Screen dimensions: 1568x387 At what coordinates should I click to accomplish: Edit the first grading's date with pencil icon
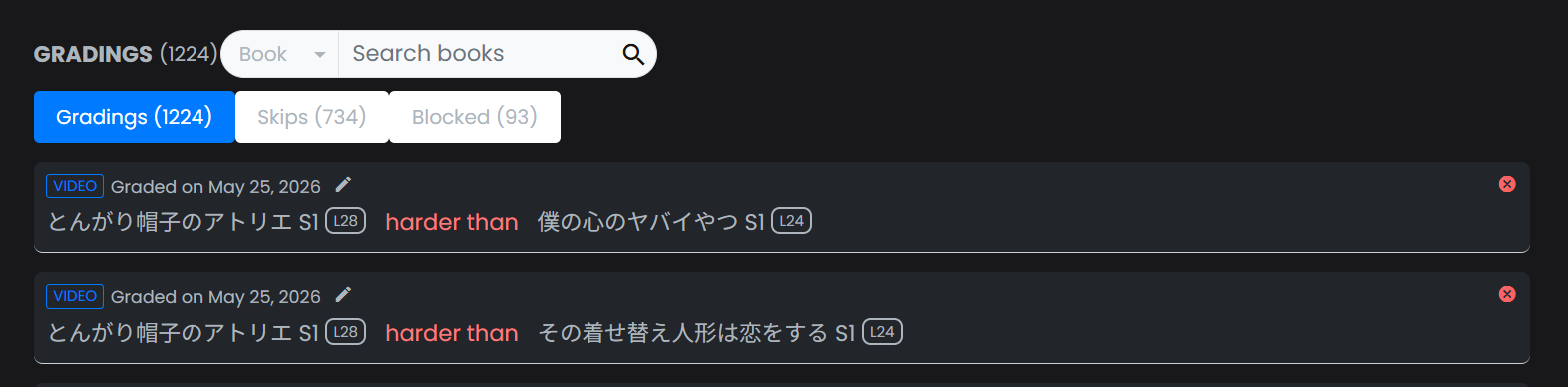[343, 185]
